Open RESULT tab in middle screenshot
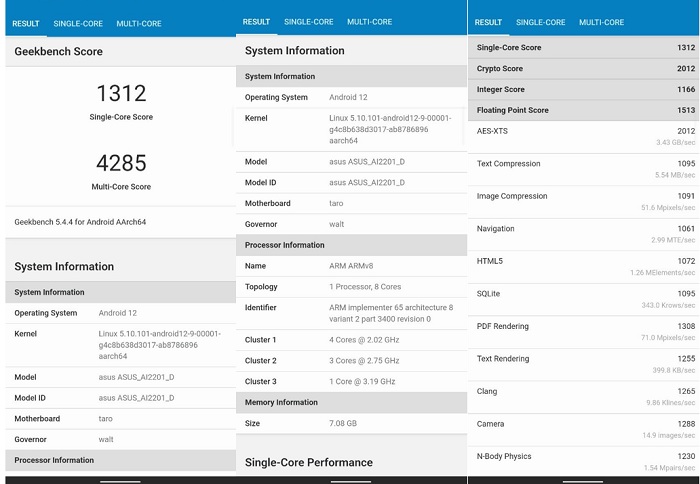Image resolution: width=700 pixels, height=484 pixels. 256,22
